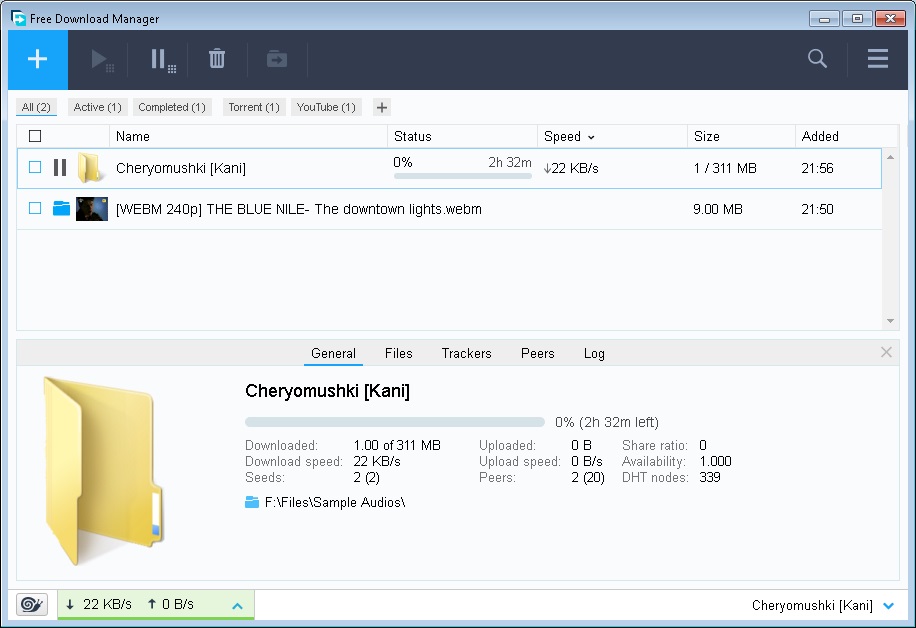Viewport: 916px width, 628px height.
Task: Click the details panel progress bar
Action: [x=395, y=422]
